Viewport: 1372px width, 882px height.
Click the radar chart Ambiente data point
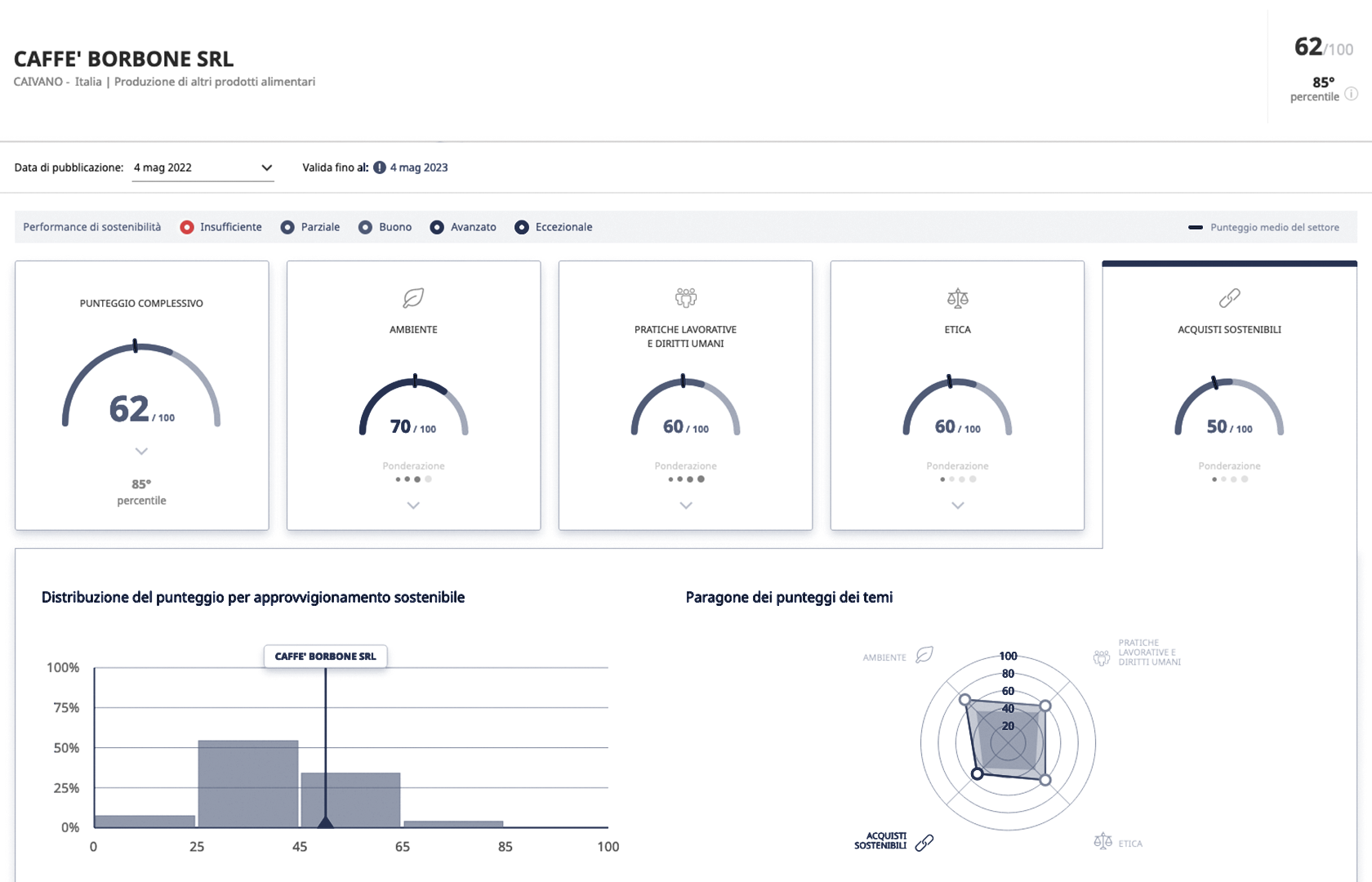tap(965, 700)
